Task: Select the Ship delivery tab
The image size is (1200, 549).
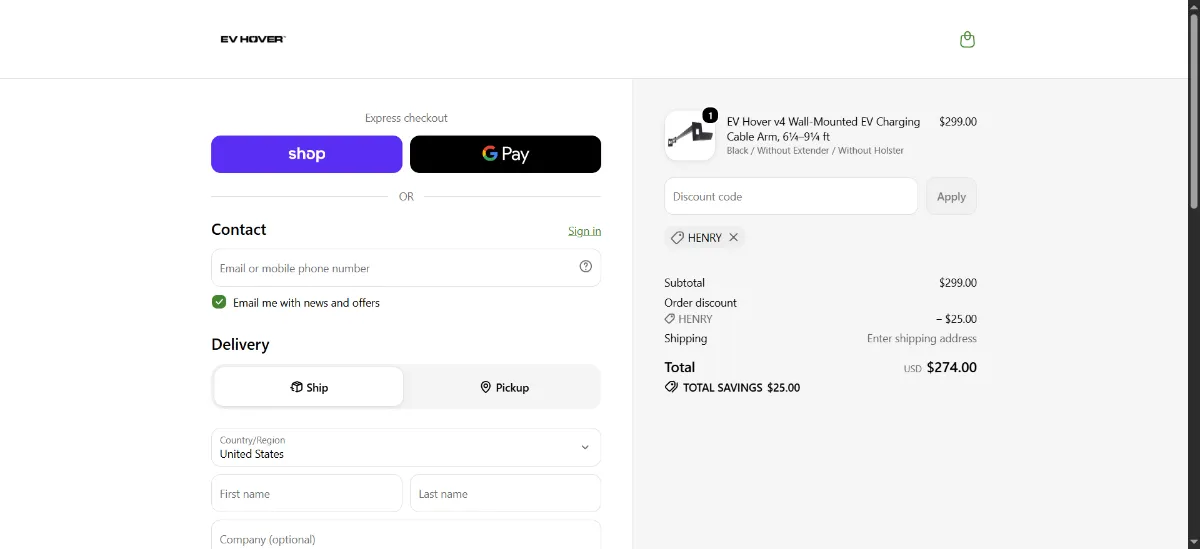Action: [x=309, y=387]
